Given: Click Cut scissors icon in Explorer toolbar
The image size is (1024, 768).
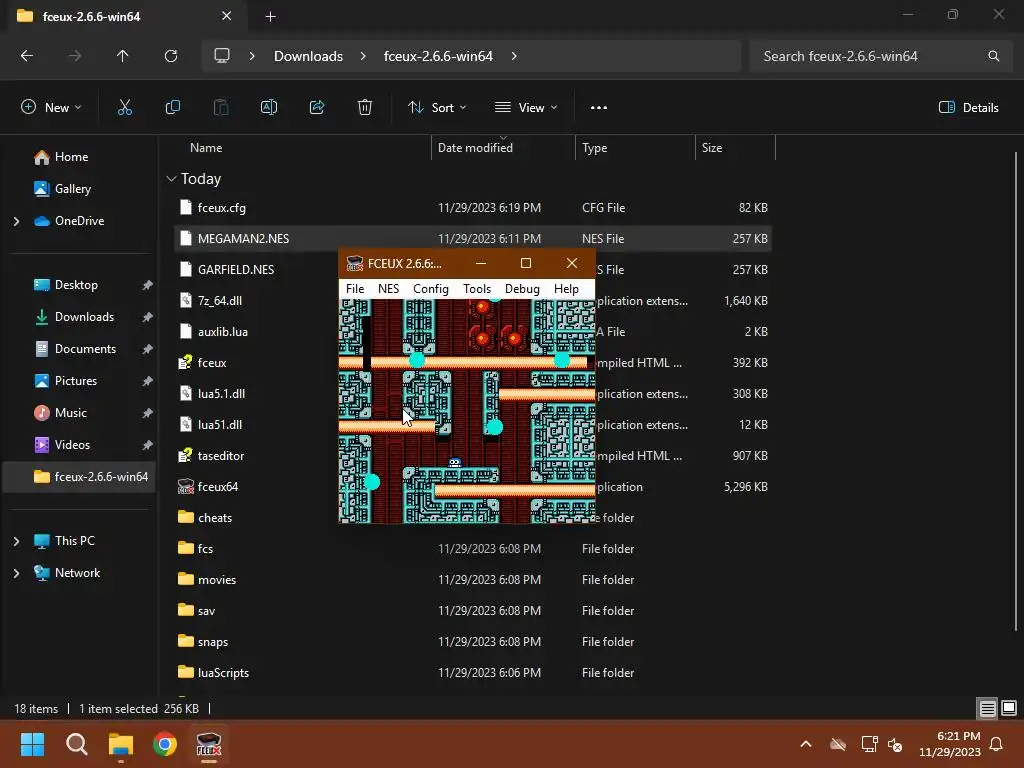Looking at the screenshot, I should 125,108.
